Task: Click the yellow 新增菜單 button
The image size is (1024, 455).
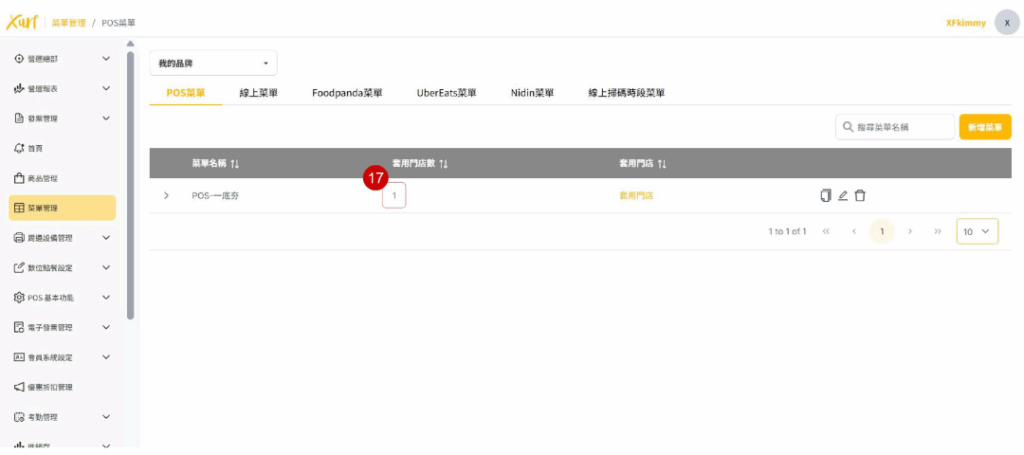Action: 984,127
